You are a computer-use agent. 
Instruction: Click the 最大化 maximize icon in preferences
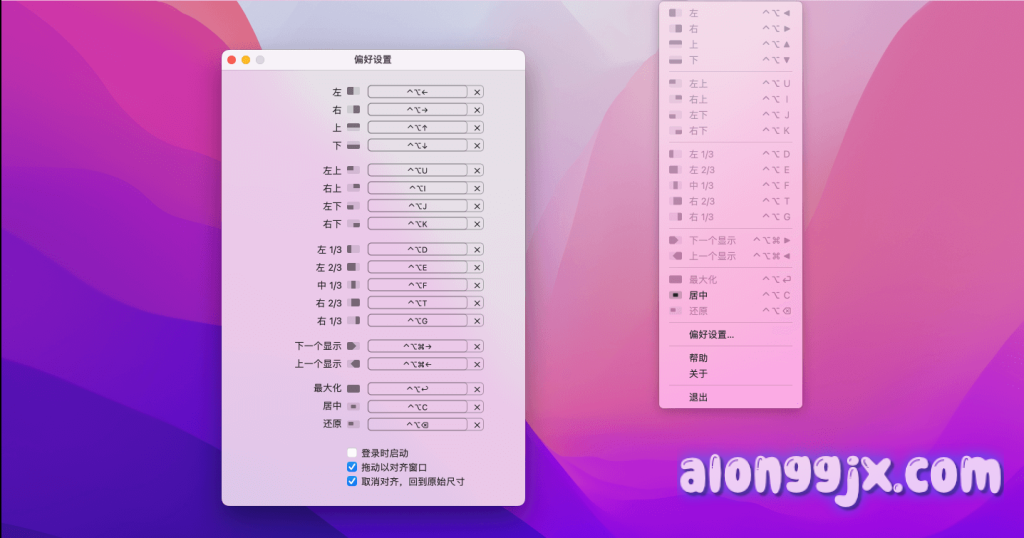tap(353, 388)
